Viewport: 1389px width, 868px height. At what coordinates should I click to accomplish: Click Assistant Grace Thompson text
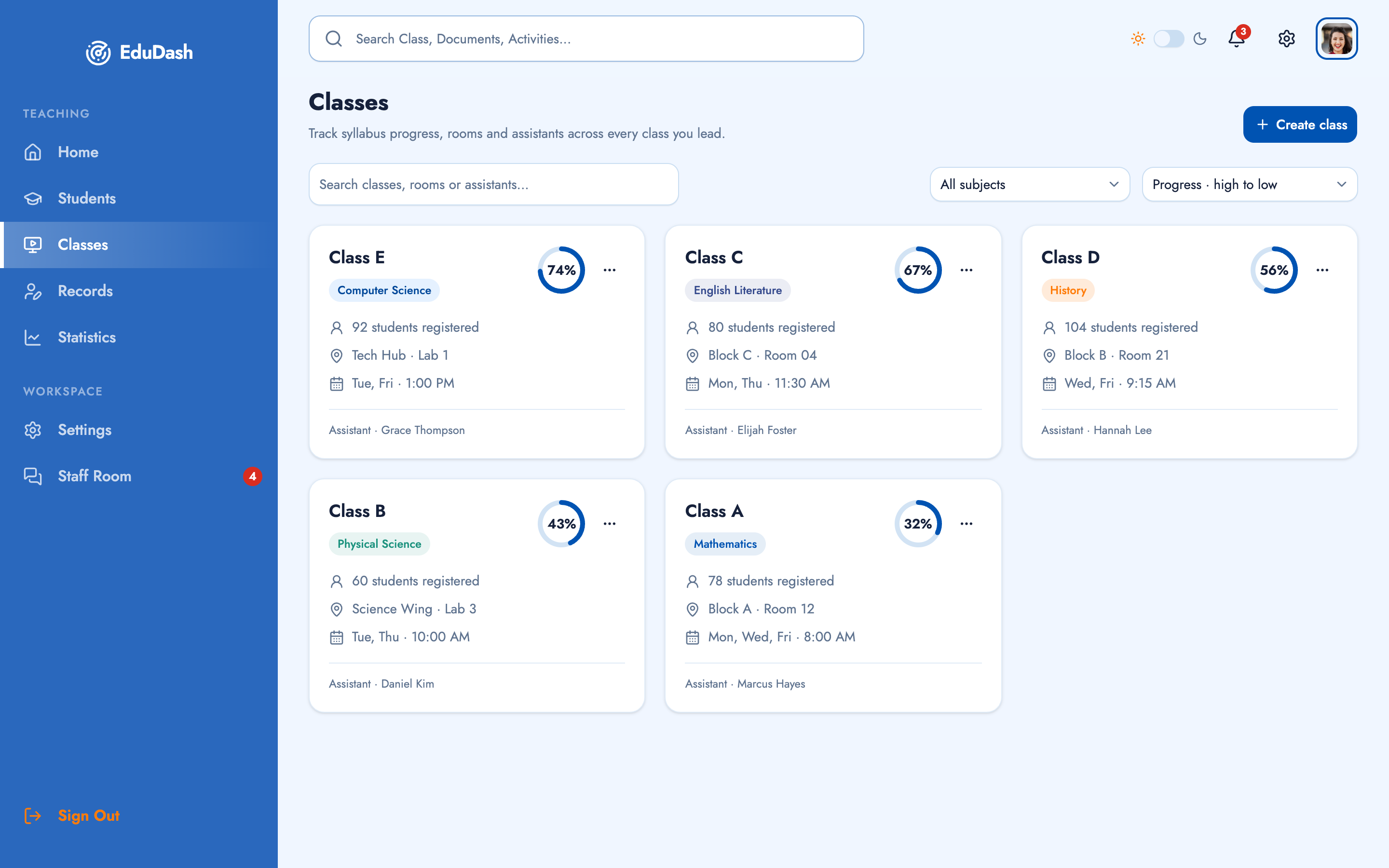396,430
